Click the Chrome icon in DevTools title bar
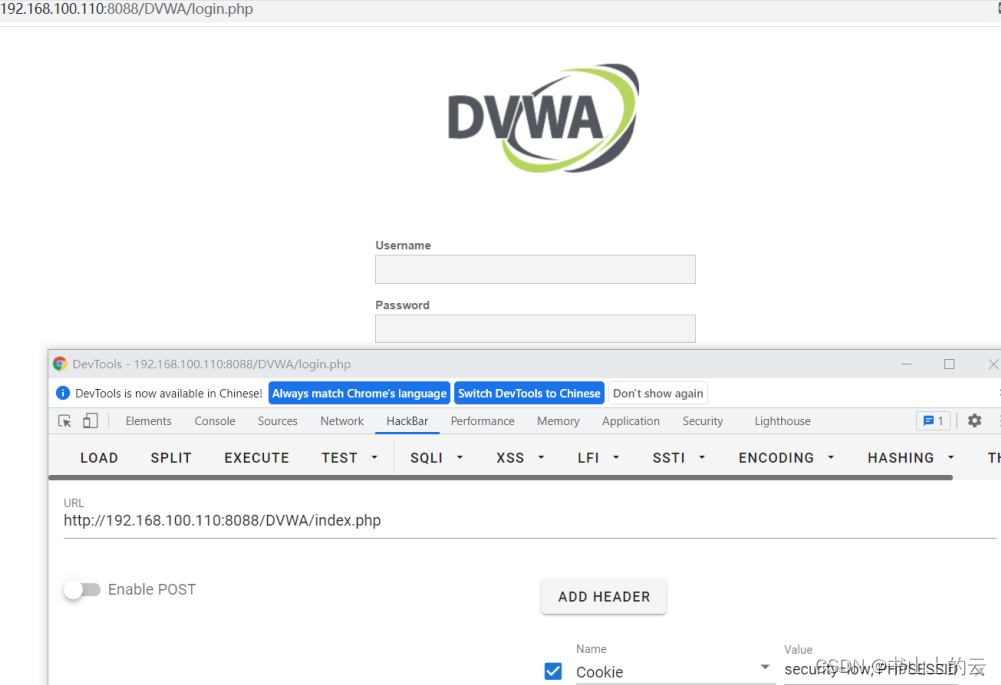The height and width of the screenshot is (685, 1001). (x=60, y=364)
